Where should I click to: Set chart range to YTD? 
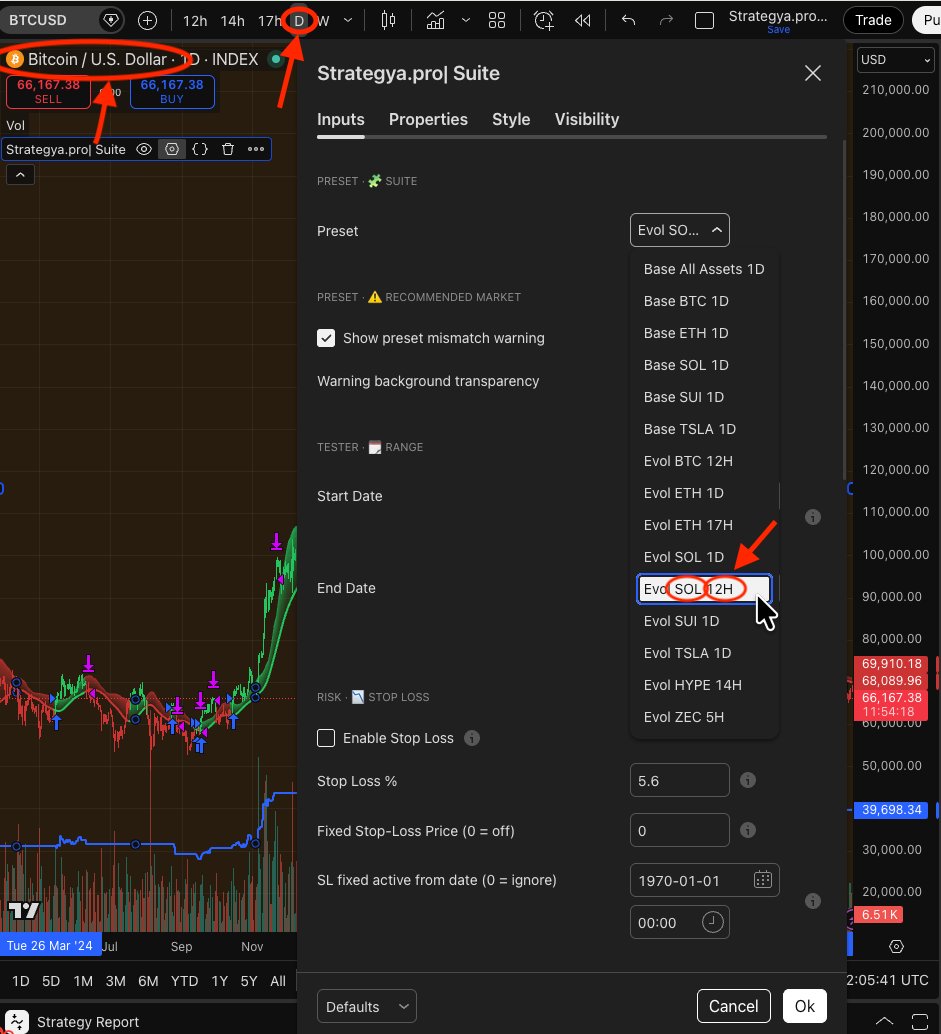pyautogui.click(x=184, y=981)
